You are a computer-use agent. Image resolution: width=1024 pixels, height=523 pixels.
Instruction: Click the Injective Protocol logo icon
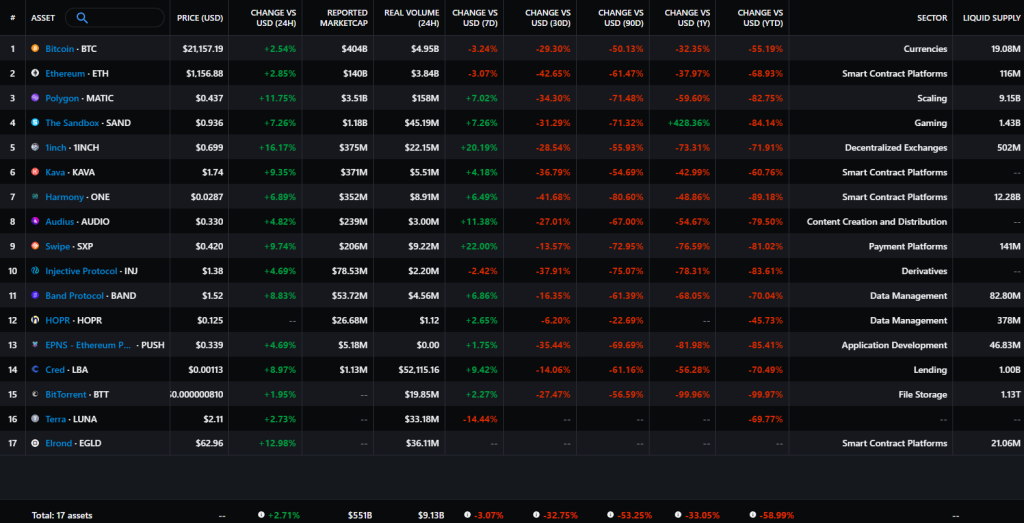point(35,271)
